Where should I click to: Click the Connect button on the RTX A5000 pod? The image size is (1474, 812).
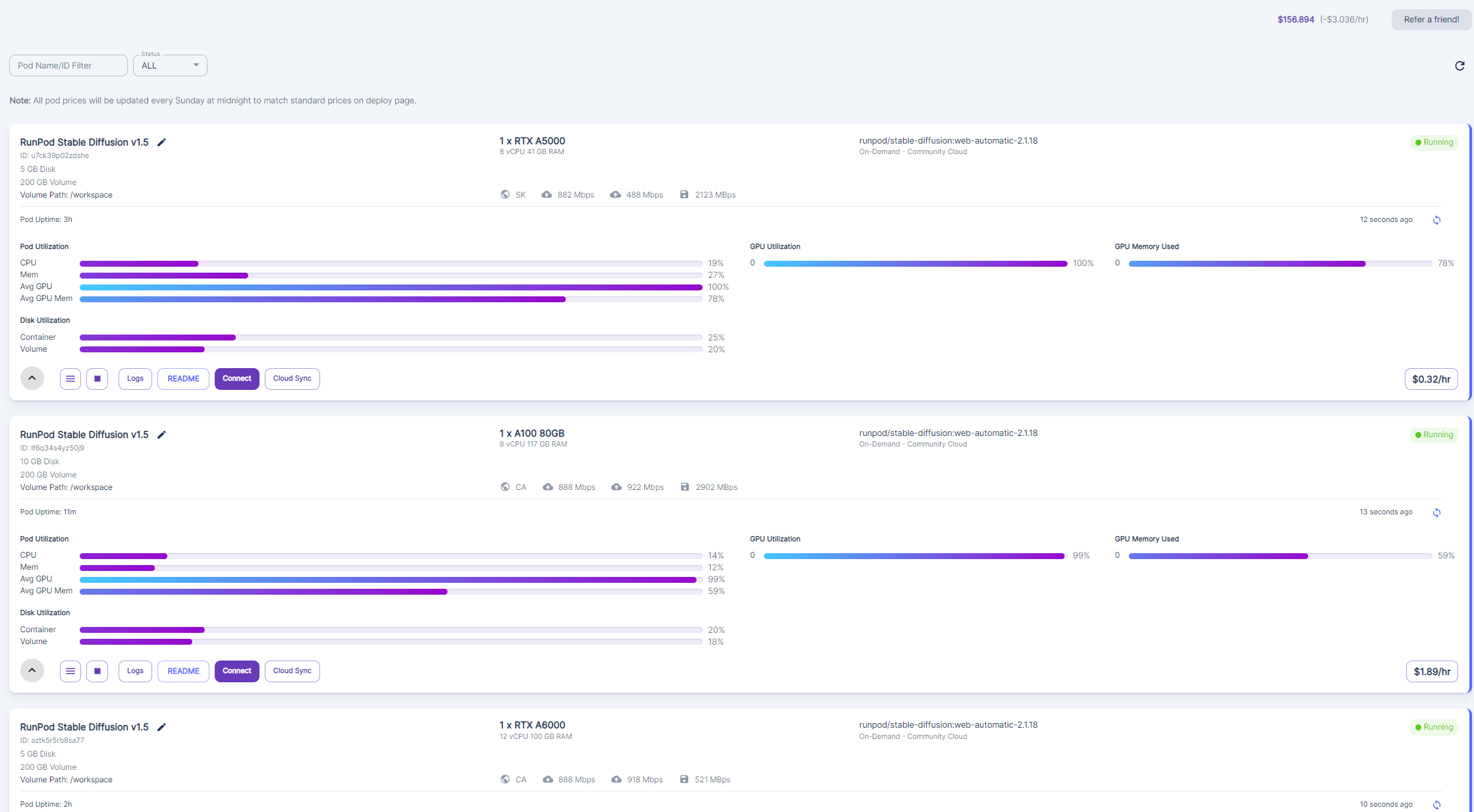tap(236, 379)
